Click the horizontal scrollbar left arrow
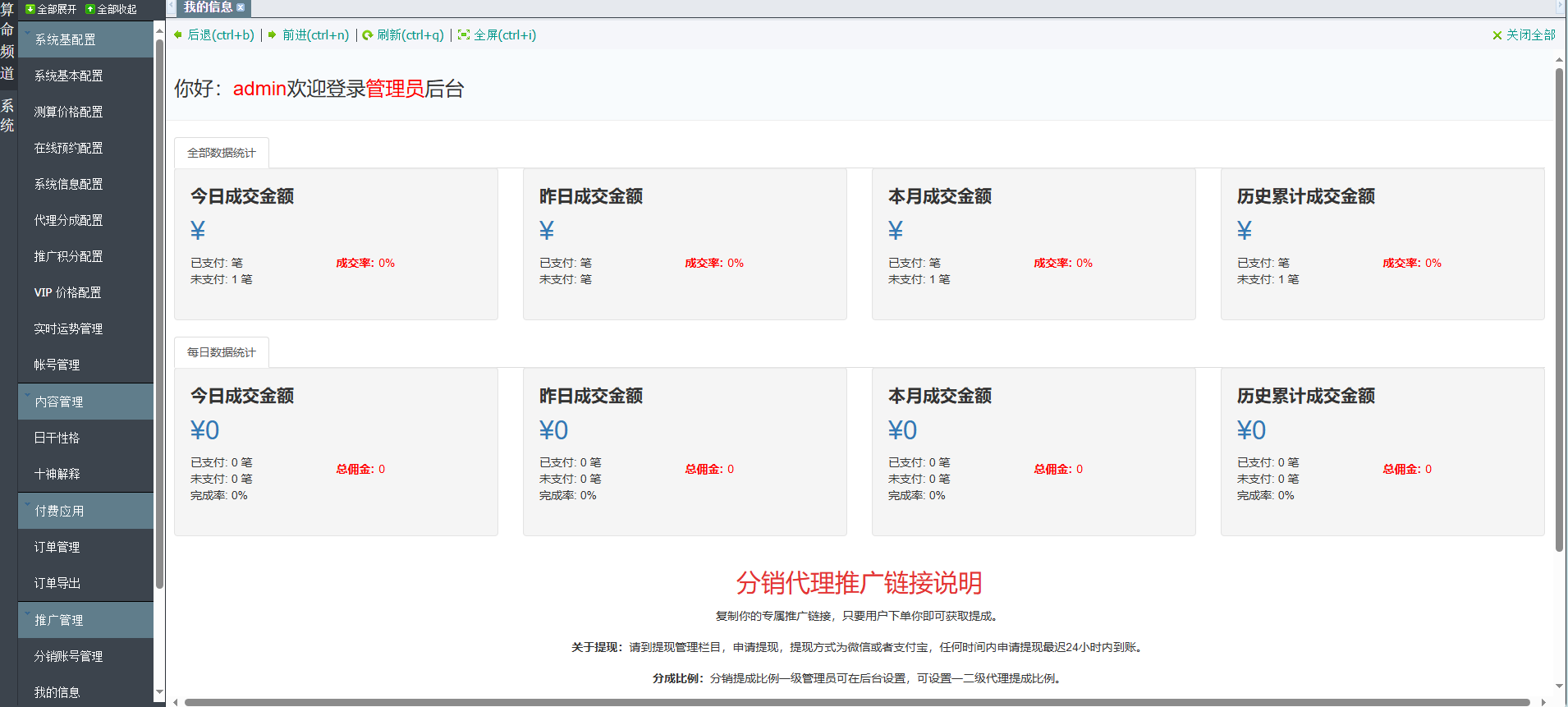The width and height of the screenshot is (1568, 707). tap(175, 702)
